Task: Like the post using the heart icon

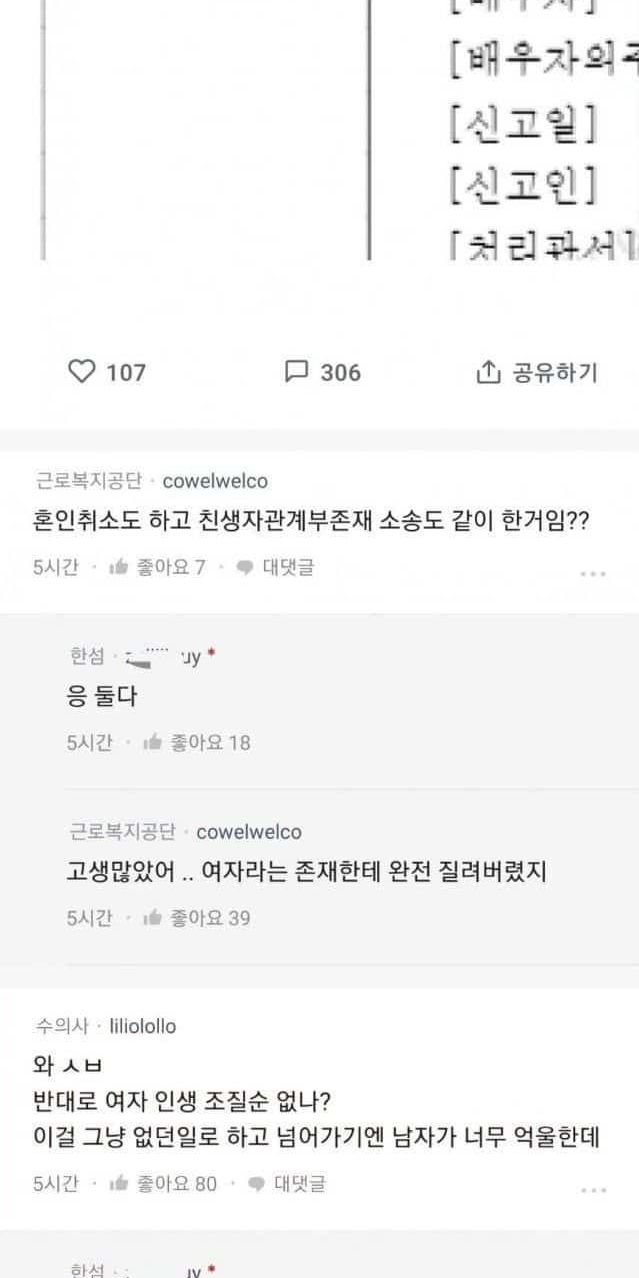Action: point(81,372)
